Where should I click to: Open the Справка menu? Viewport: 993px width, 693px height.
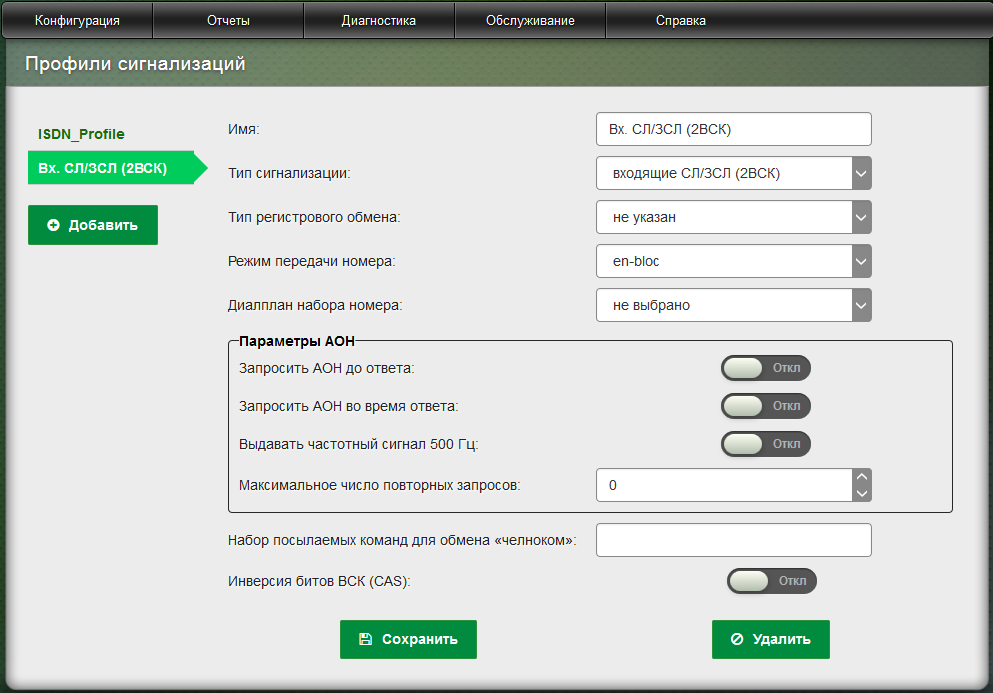click(681, 20)
